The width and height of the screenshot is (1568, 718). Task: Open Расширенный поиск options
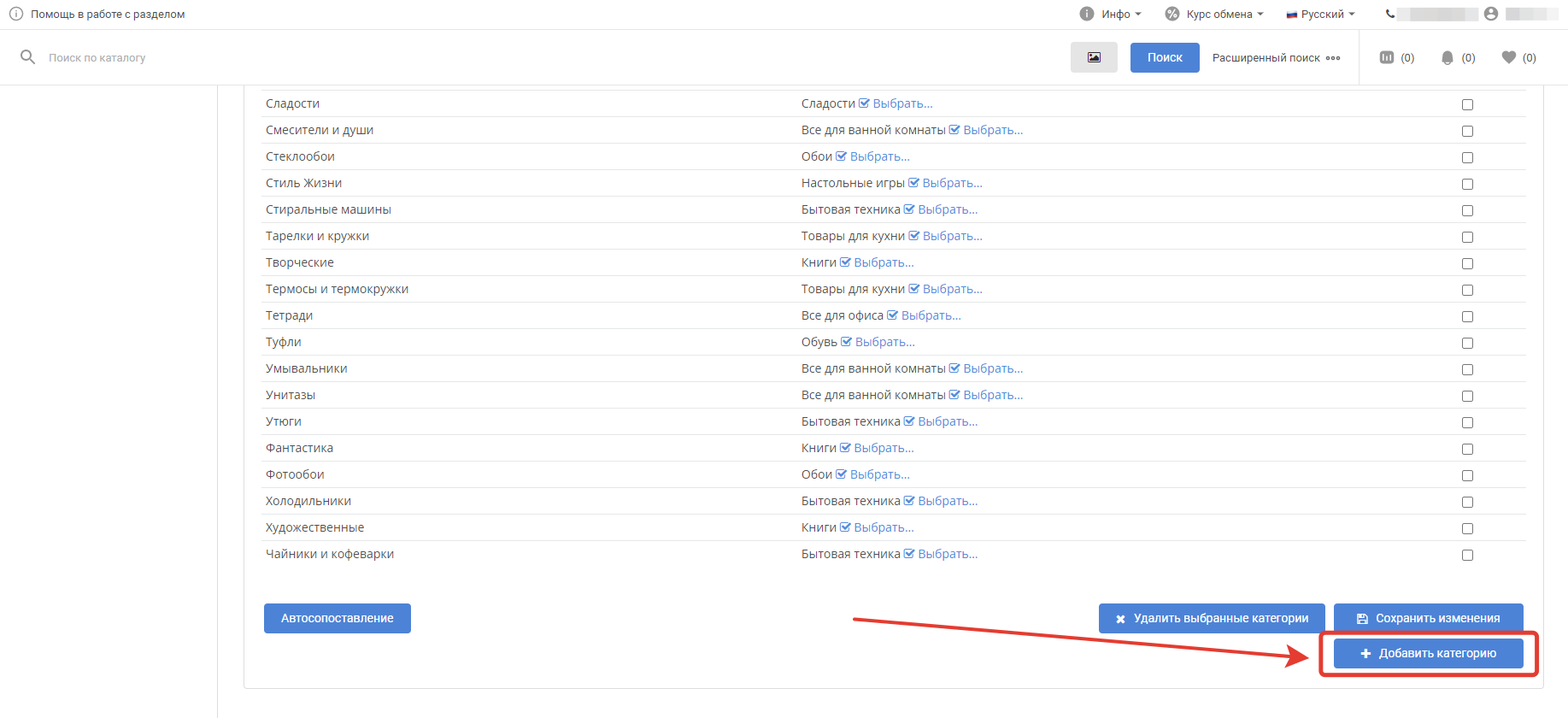(1276, 58)
